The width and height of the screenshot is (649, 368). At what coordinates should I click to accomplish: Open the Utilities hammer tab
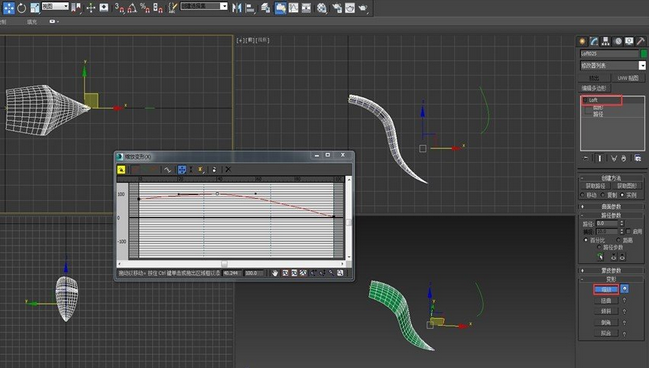(x=640, y=41)
